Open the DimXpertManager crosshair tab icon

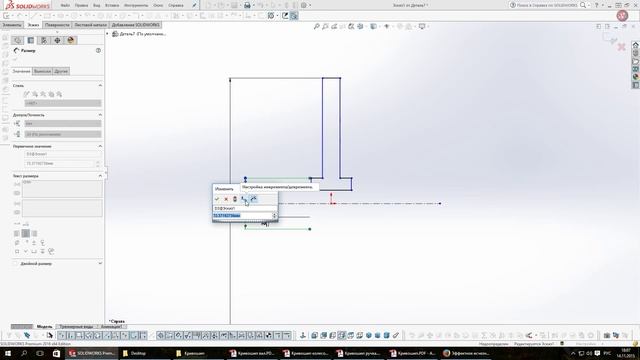(x=57, y=40)
